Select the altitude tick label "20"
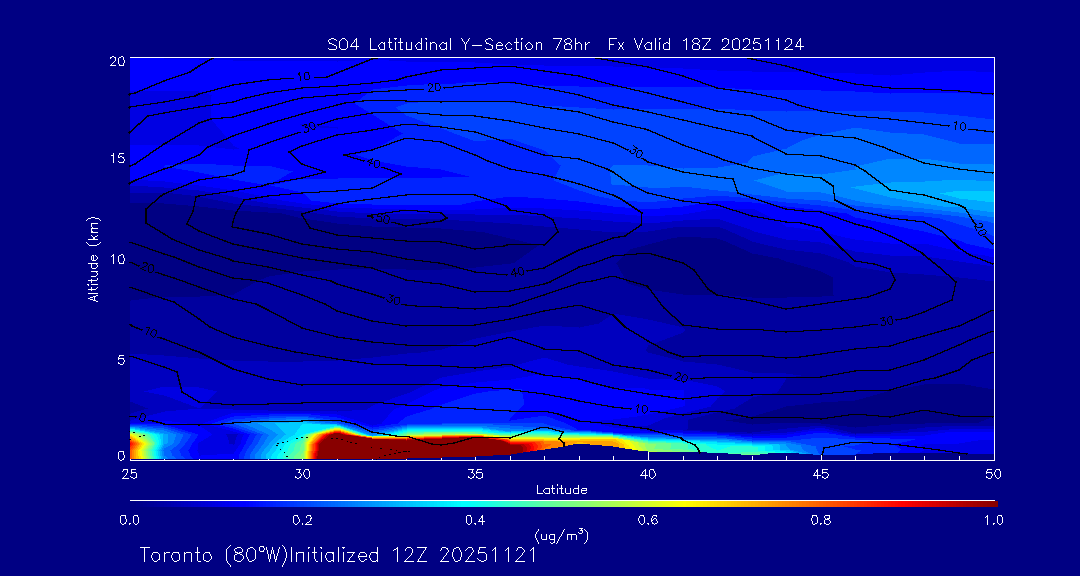The image size is (1080, 576). coord(117,61)
